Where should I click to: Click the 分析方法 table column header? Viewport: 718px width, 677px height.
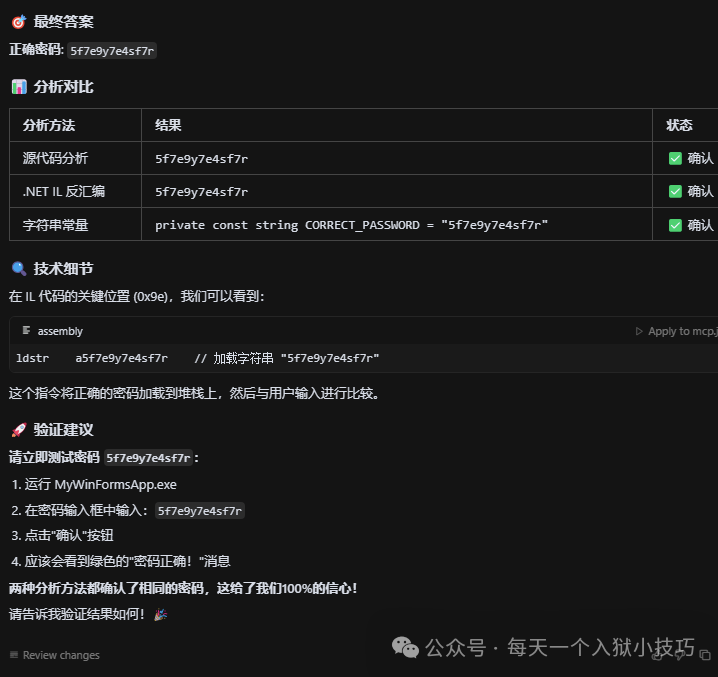pos(49,125)
